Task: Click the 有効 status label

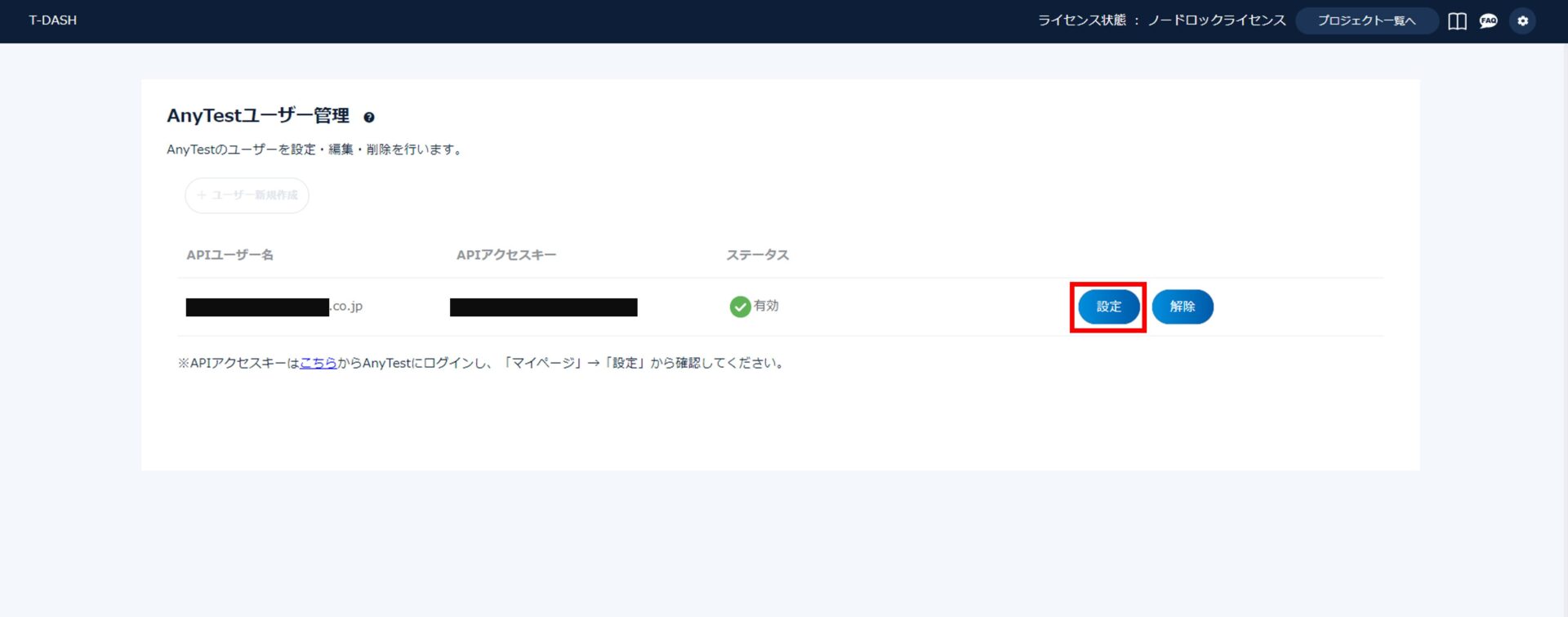Action: tap(766, 306)
